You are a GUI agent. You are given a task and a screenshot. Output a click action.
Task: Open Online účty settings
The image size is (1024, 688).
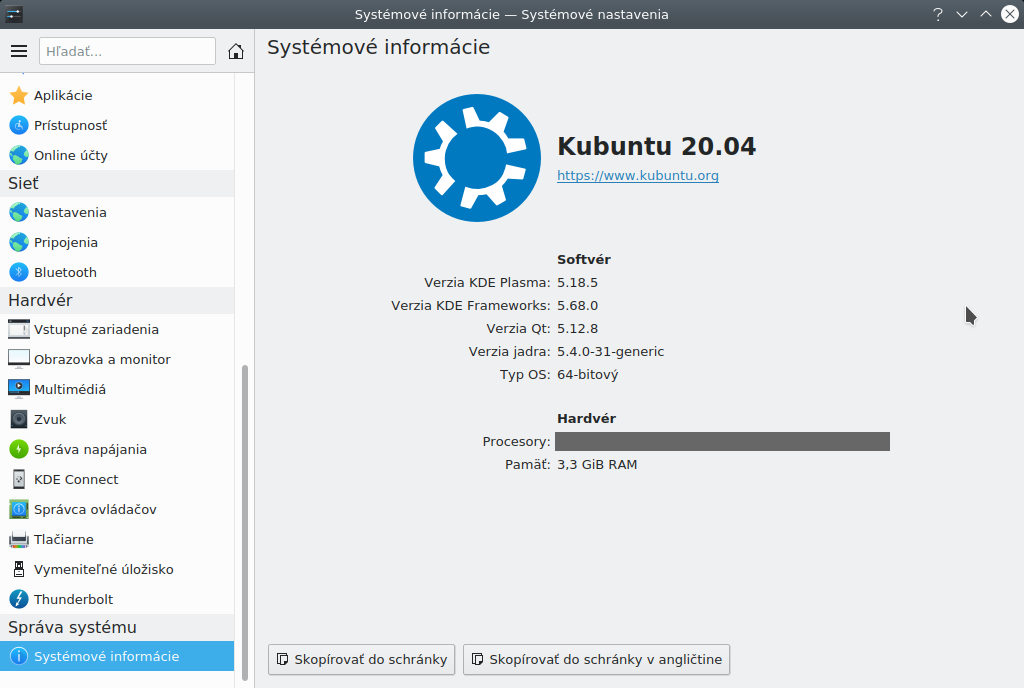117,155
